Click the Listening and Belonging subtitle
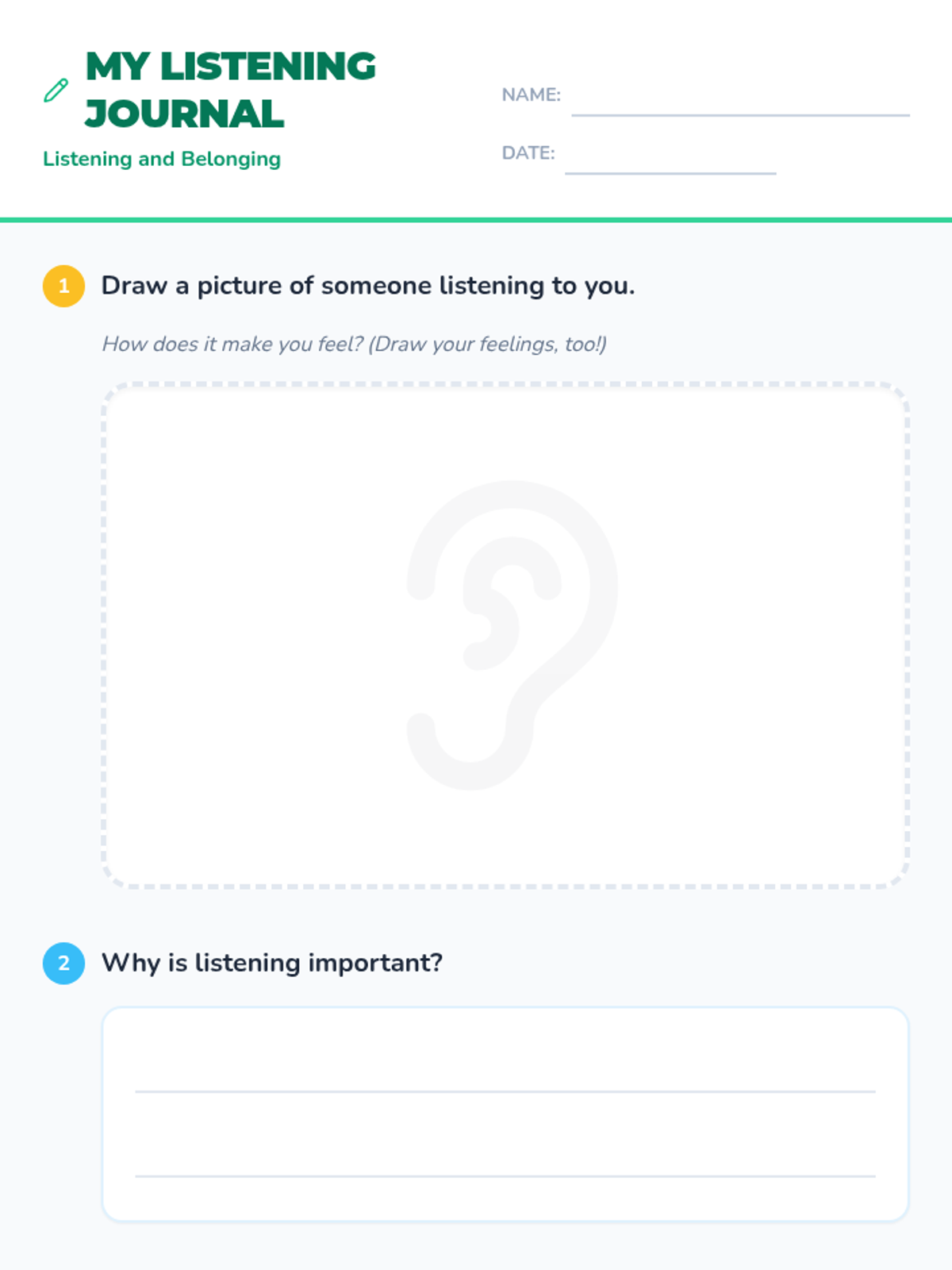The width and height of the screenshot is (952, 1270). pos(162,159)
